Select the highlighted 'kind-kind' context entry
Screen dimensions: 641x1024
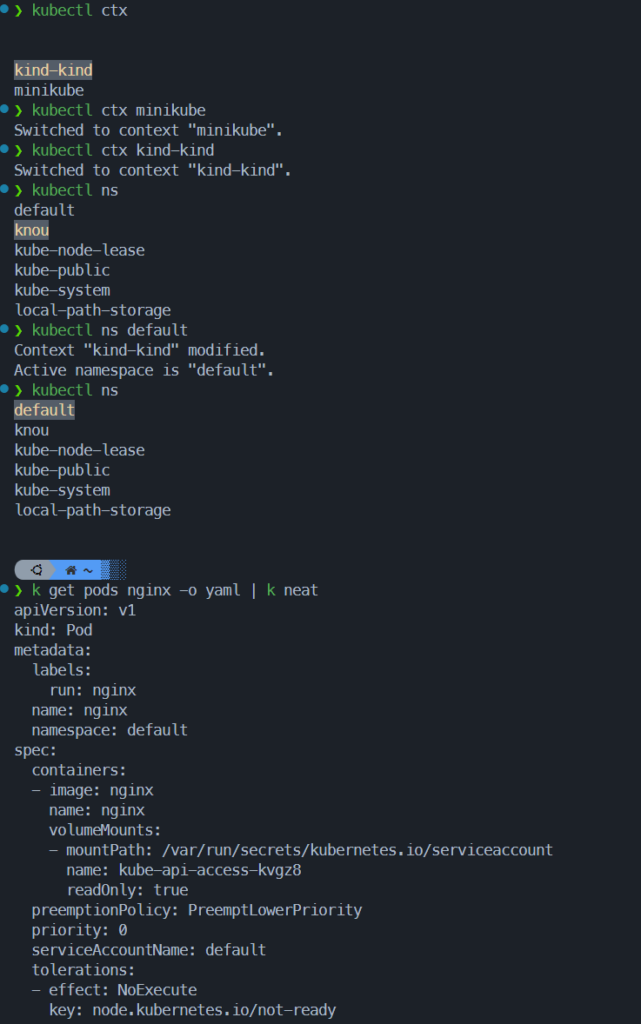point(54,70)
